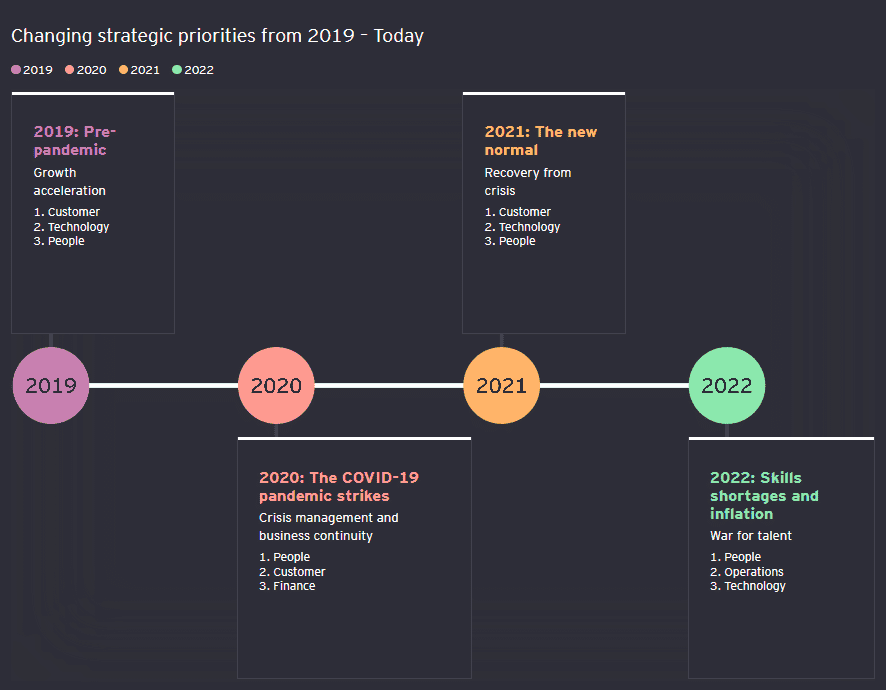886x690 pixels.
Task: Click the 2019 timeline circle marker
Action: coord(51,385)
